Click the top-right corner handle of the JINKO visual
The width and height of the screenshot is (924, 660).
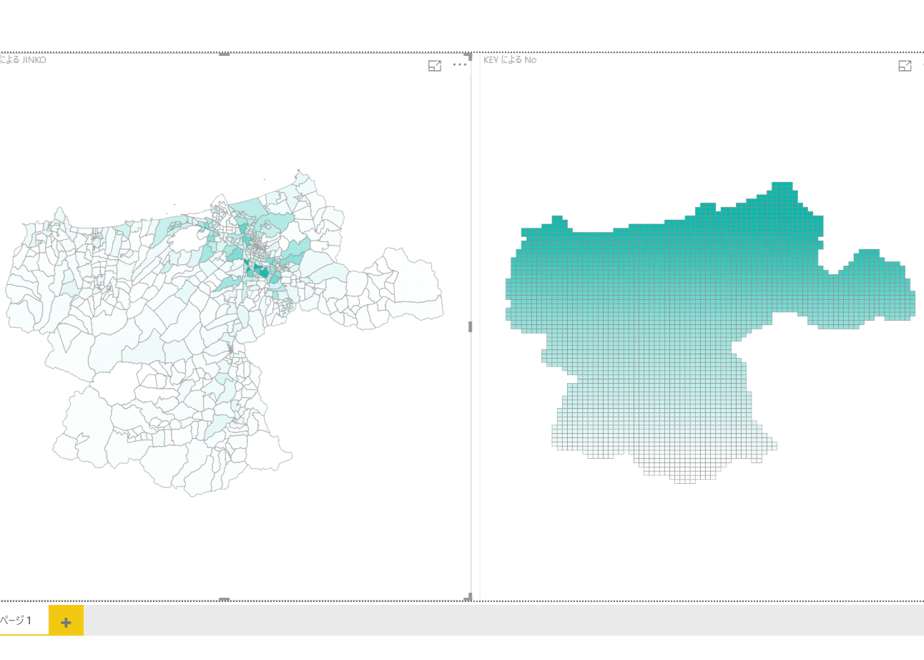(x=468, y=56)
